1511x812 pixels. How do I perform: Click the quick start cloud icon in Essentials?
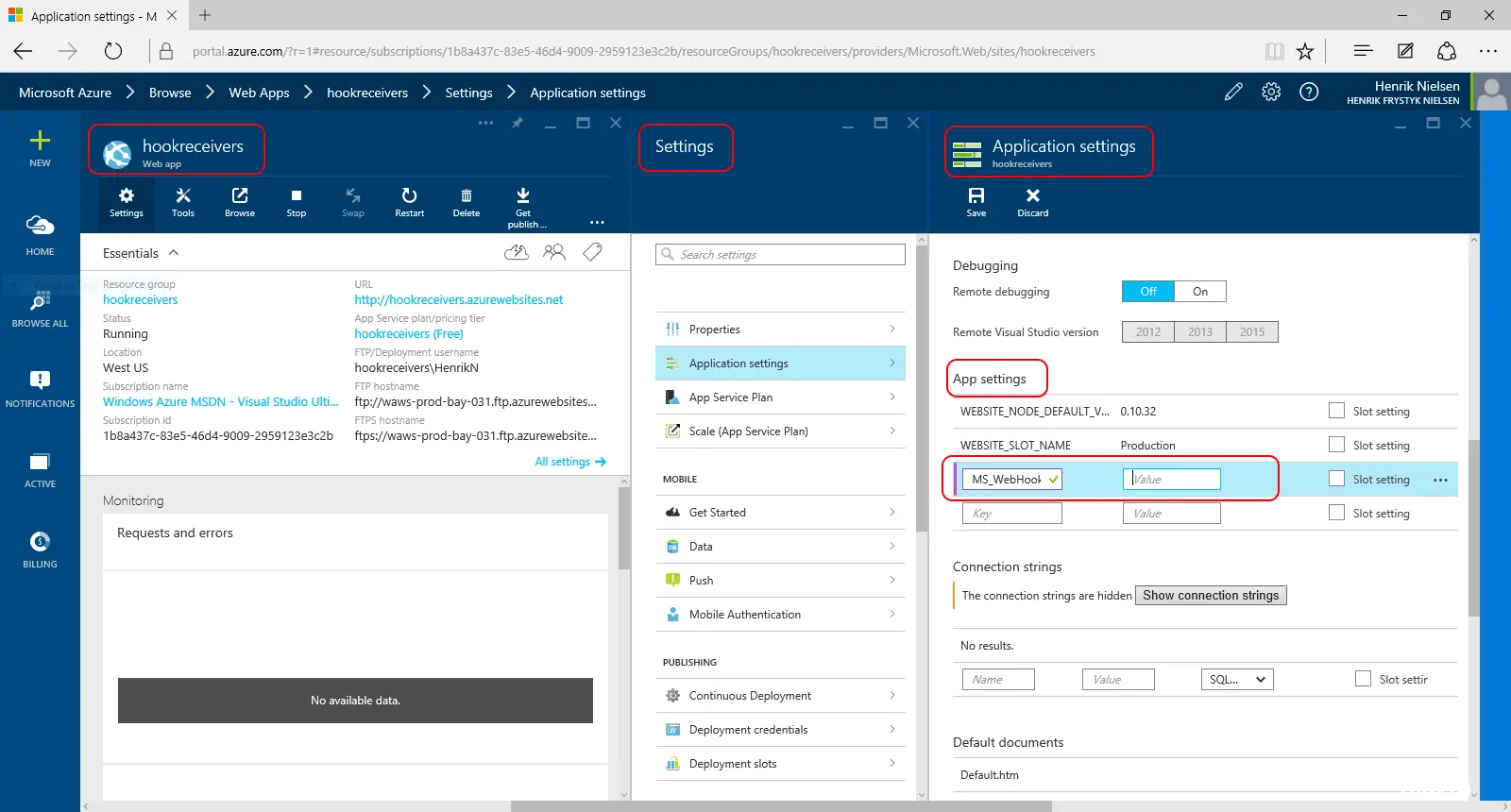click(517, 252)
